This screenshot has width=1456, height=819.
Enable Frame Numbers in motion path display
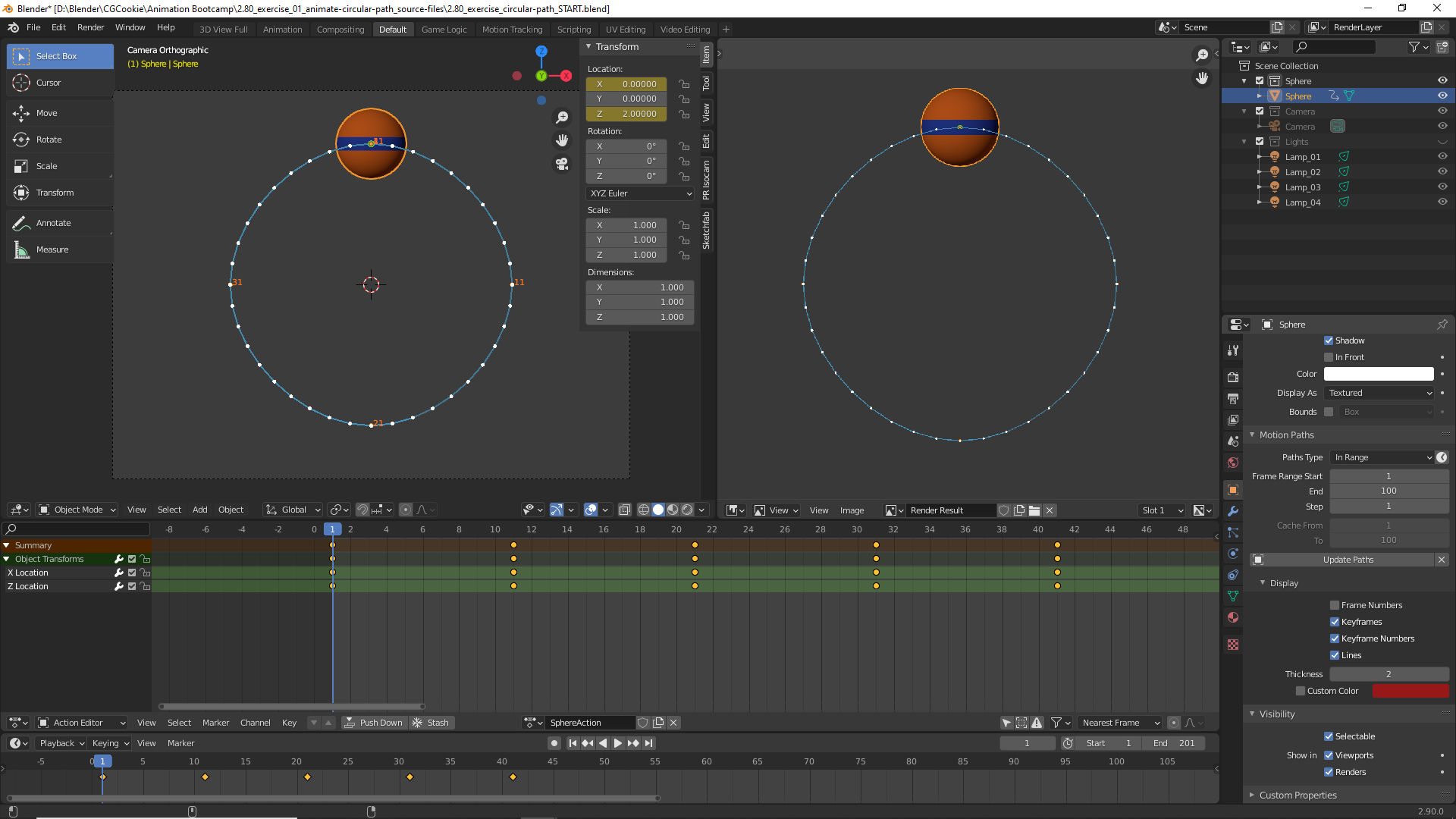(x=1334, y=604)
